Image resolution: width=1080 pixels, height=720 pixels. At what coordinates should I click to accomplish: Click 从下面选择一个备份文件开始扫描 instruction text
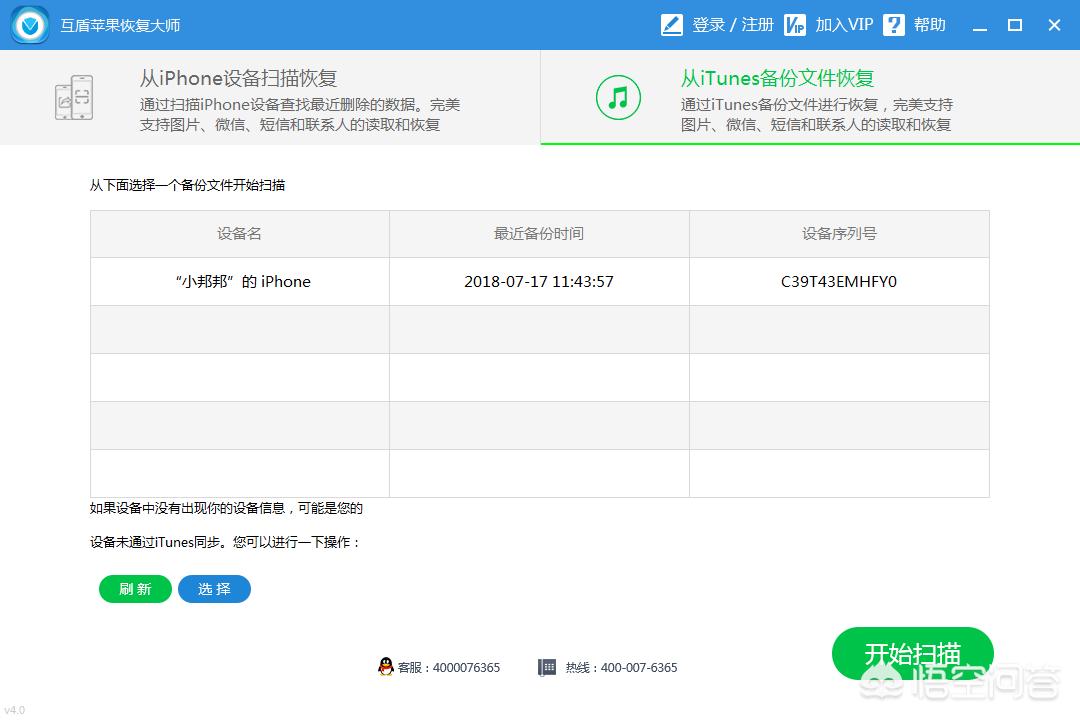[187, 185]
